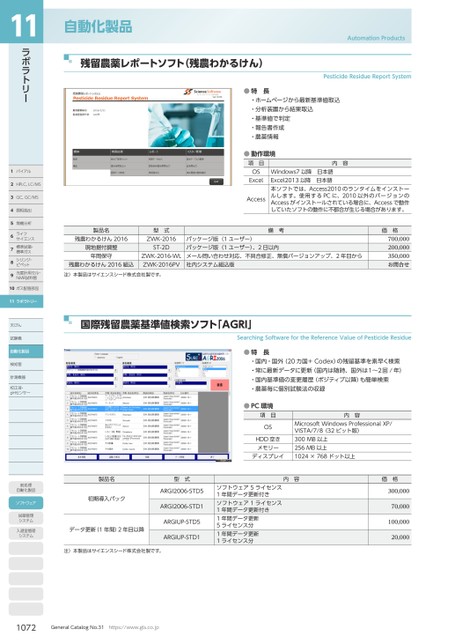The image size is (455, 644).
Task: Click the Automation Products subtitle
Action: click(376, 38)
